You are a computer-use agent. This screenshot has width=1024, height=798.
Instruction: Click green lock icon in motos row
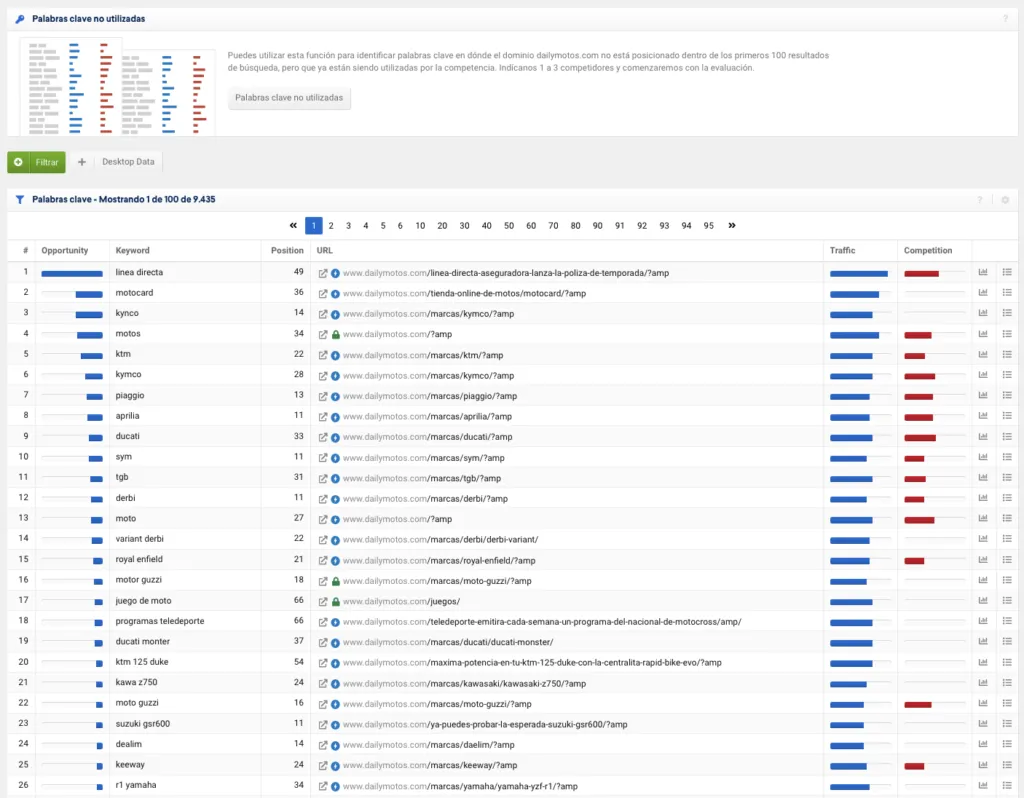point(335,334)
